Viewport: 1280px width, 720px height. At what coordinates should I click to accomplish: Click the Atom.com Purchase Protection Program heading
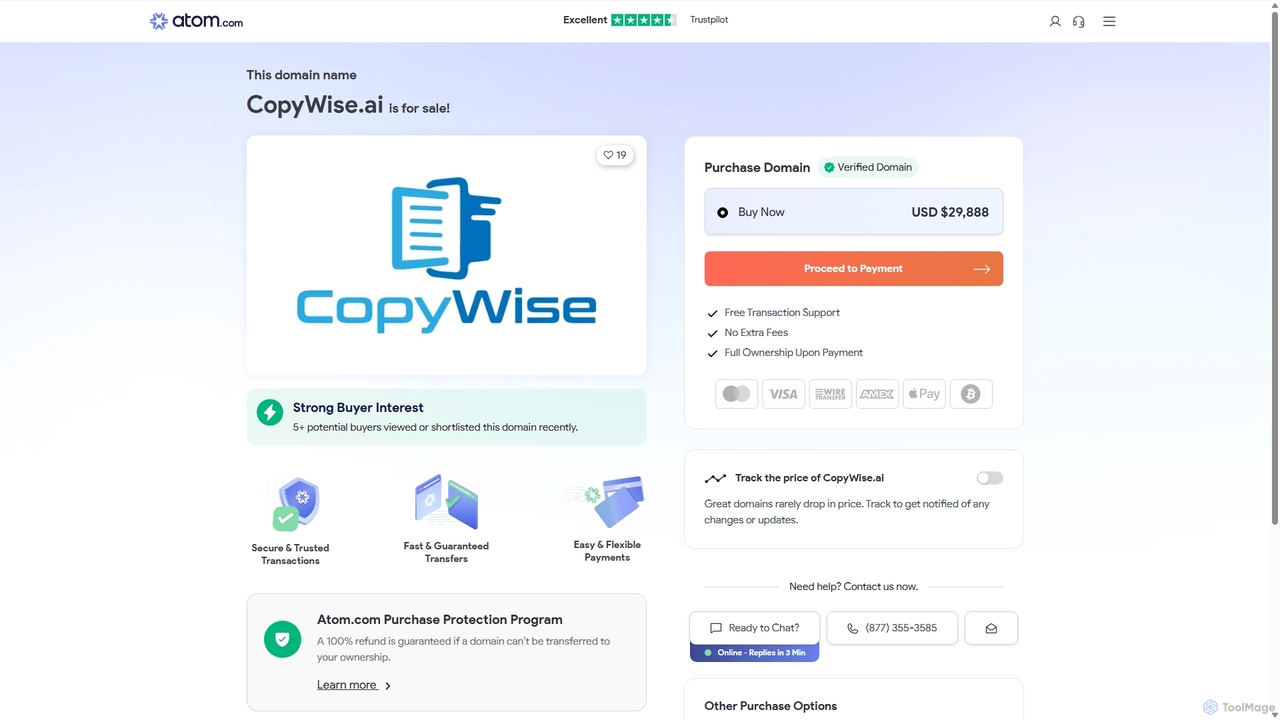tap(440, 620)
